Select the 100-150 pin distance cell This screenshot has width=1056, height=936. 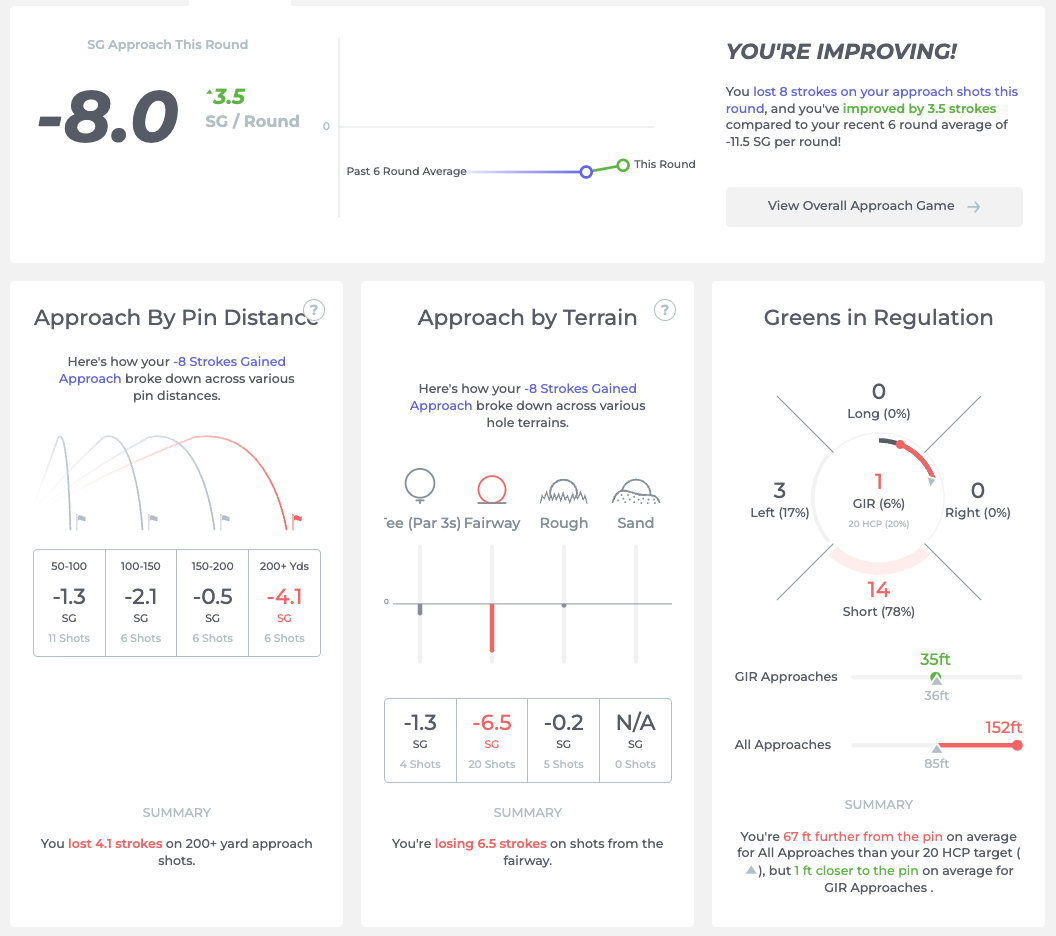141,603
